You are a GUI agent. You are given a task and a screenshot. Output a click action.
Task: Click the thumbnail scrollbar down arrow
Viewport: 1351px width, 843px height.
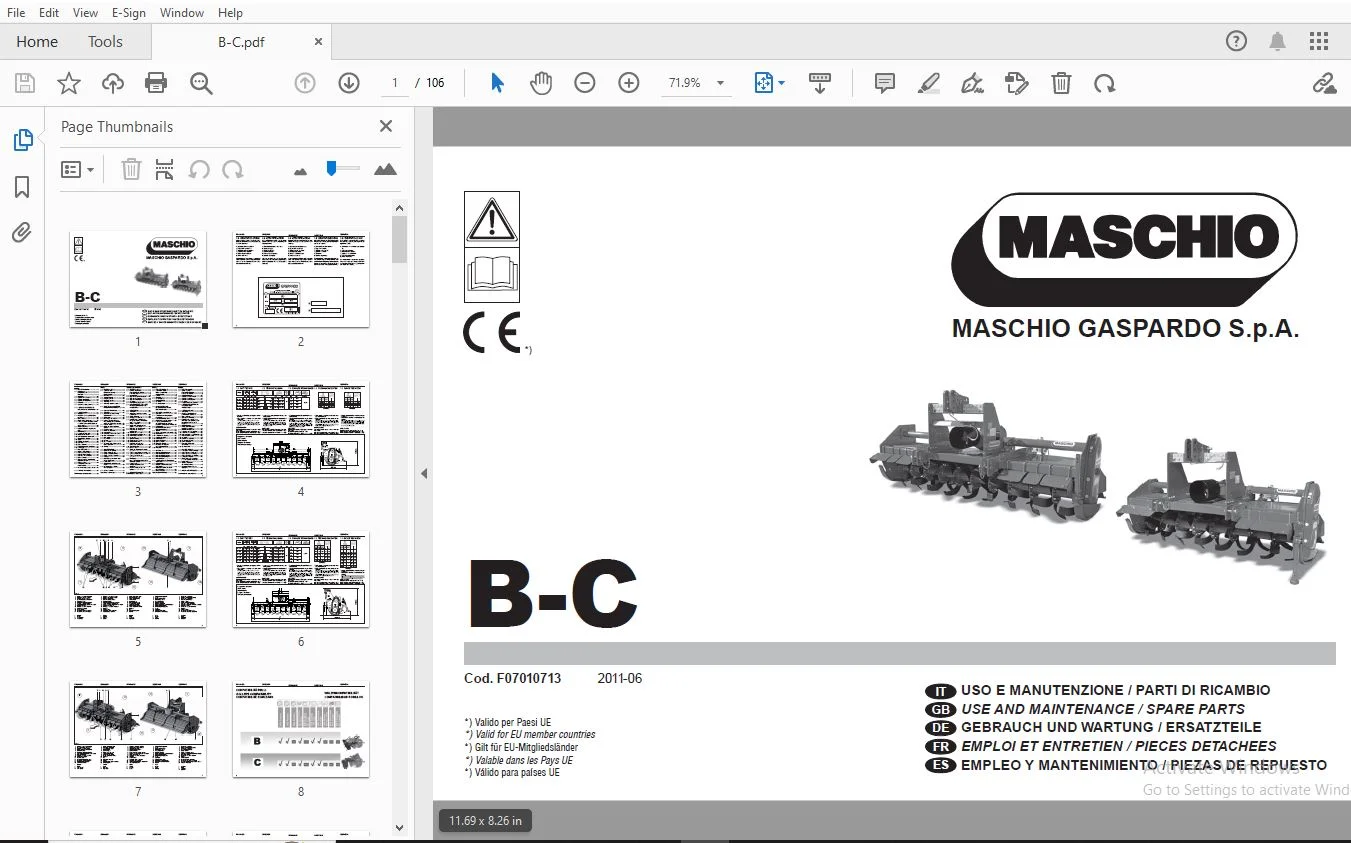click(399, 828)
